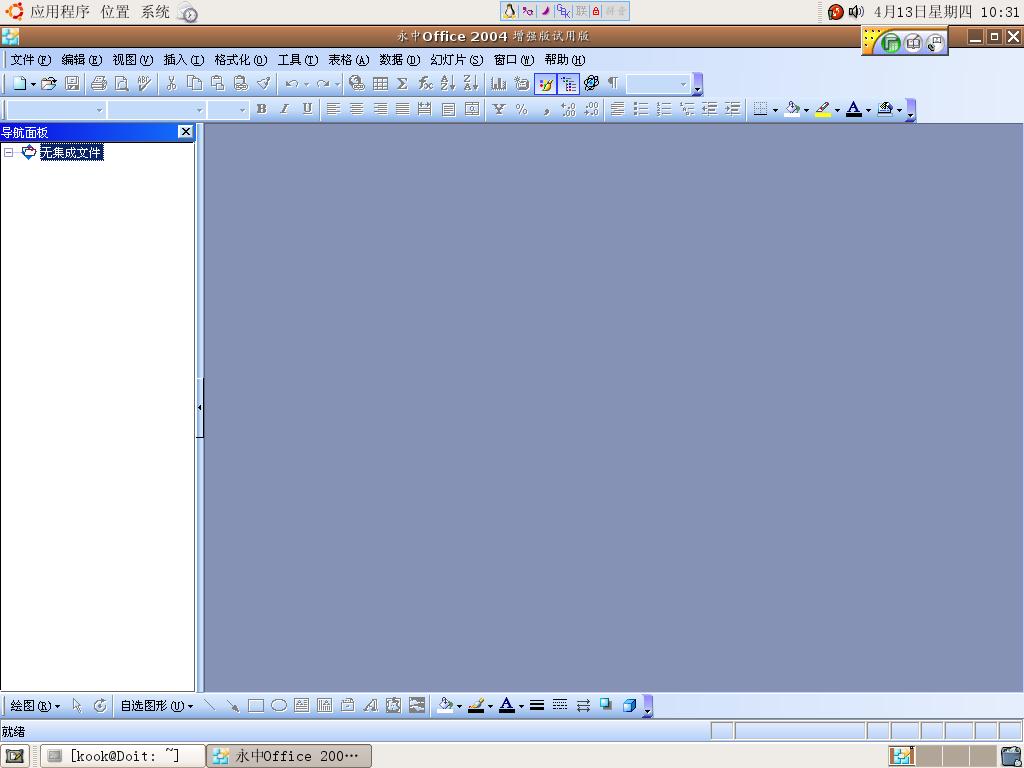The width and height of the screenshot is (1024, 768).
Task: Toggle the navigation panel toolbar button
Action: 569,84
